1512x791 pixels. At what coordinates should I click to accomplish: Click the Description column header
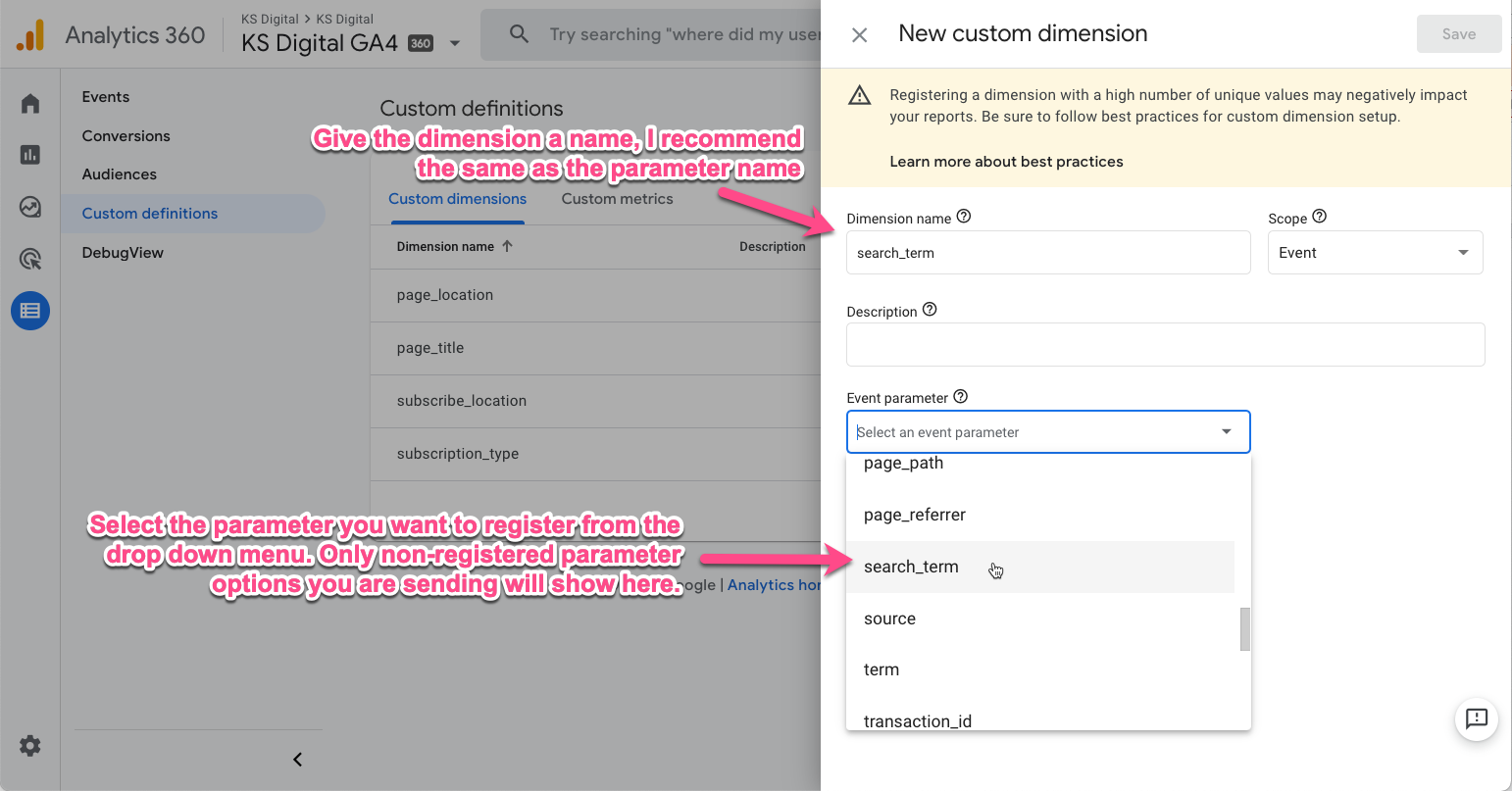(x=773, y=247)
